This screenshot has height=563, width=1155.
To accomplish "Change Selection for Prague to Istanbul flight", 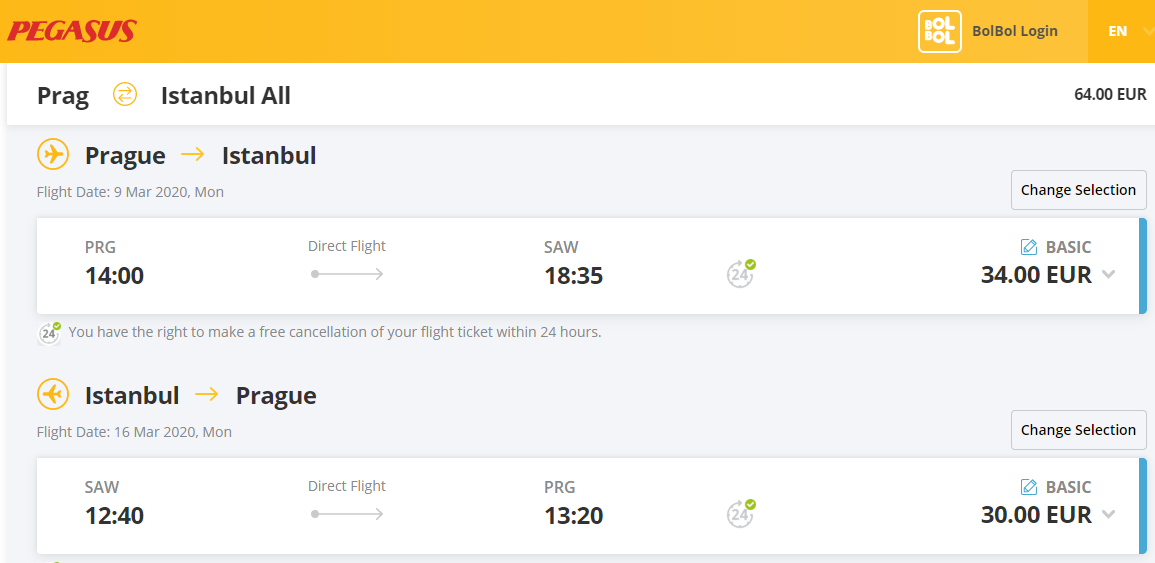I will point(1078,190).
